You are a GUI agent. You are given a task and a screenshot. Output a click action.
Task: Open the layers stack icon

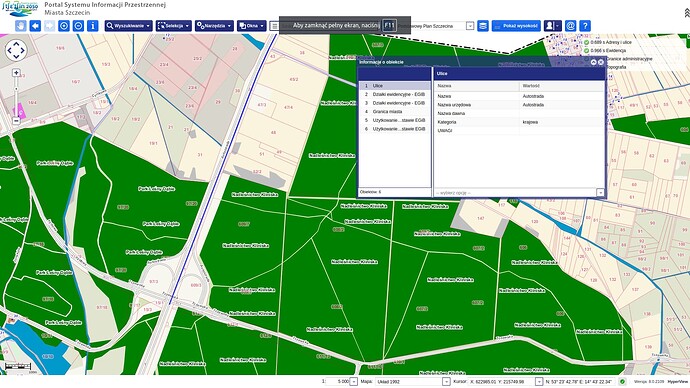(x=483, y=26)
